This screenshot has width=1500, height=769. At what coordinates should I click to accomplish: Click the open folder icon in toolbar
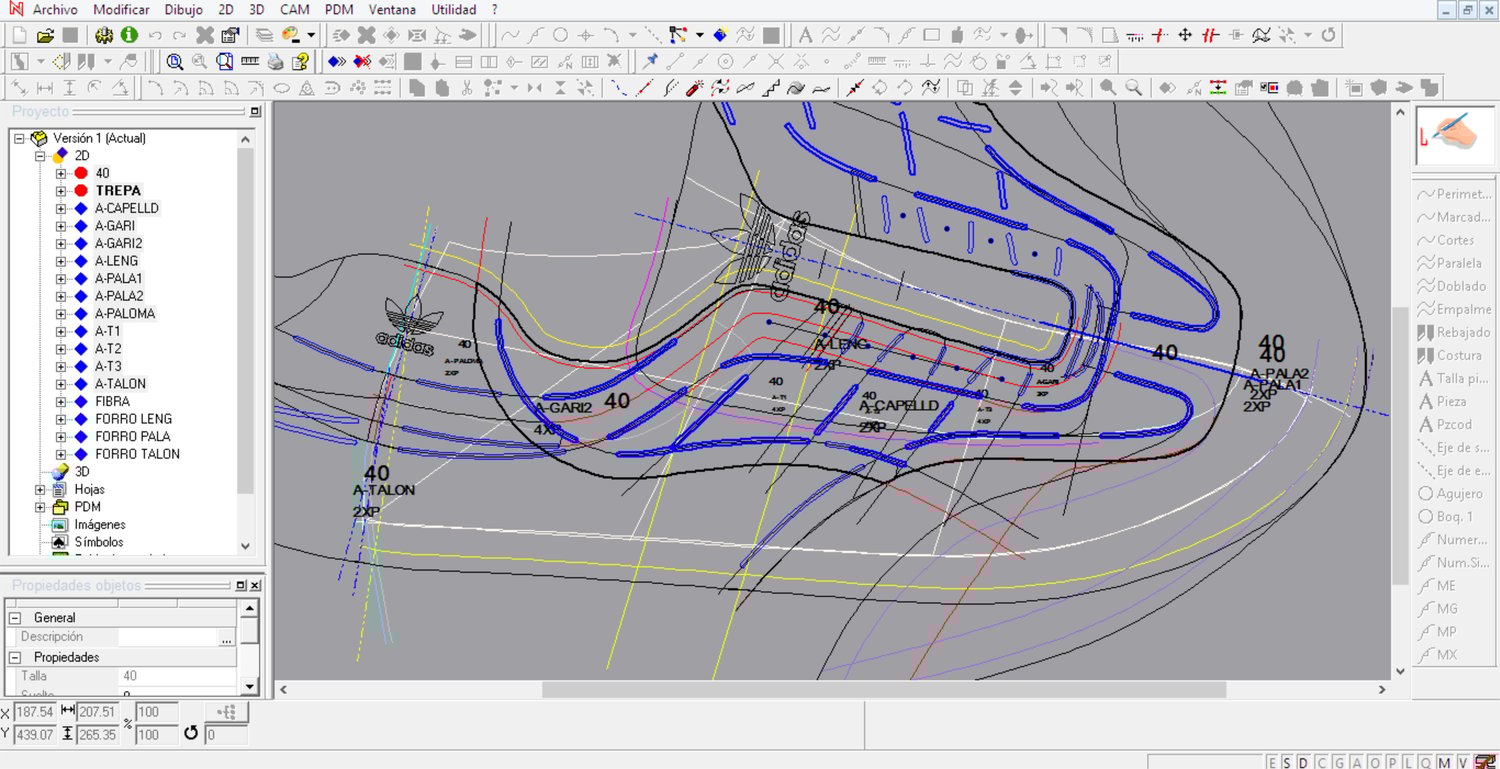point(45,35)
